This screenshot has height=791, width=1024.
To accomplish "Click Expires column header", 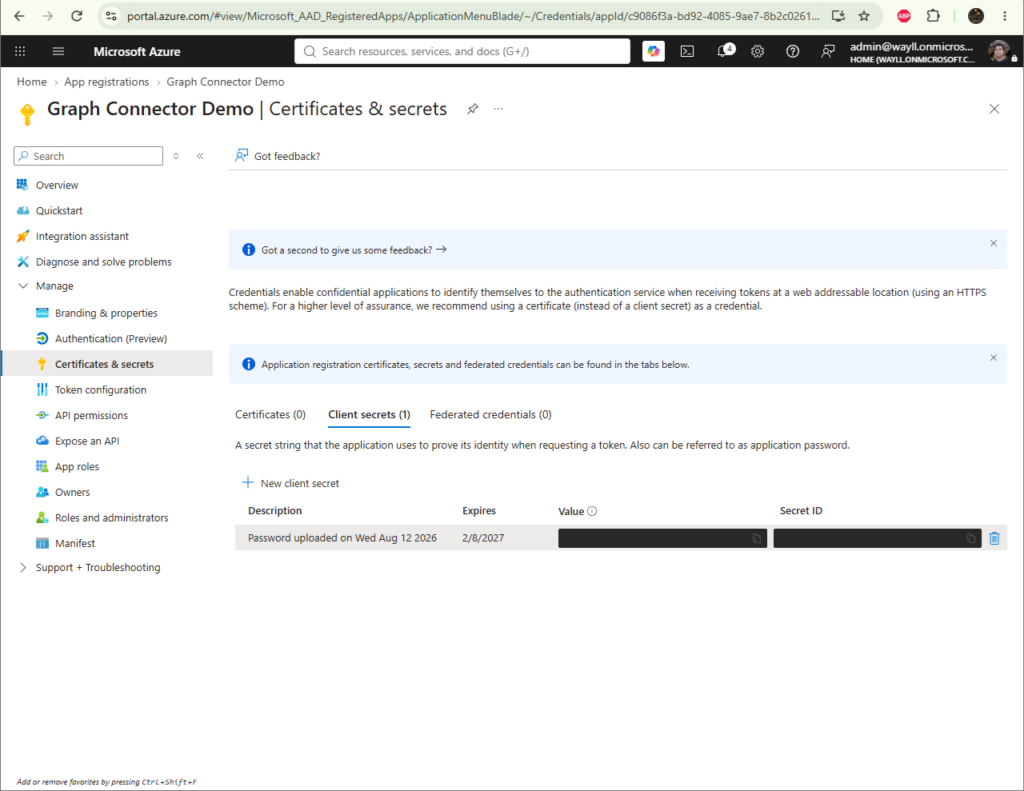I will coord(479,511).
